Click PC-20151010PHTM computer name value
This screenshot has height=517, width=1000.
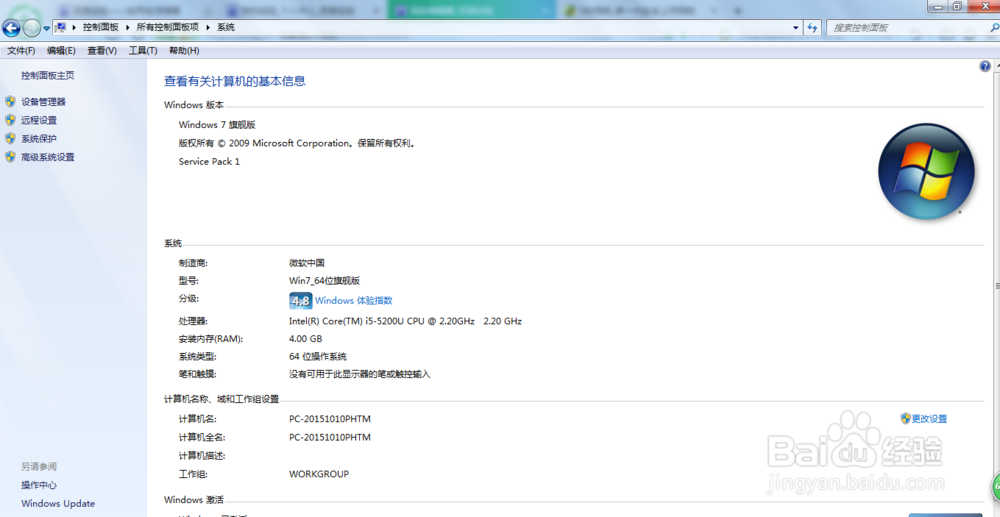[x=330, y=419]
